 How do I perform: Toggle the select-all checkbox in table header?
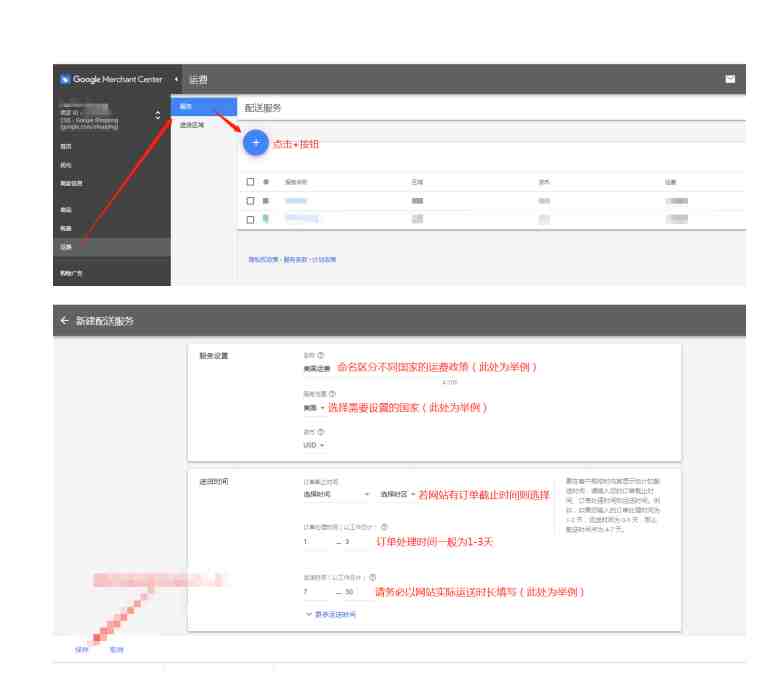tap(250, 182)
